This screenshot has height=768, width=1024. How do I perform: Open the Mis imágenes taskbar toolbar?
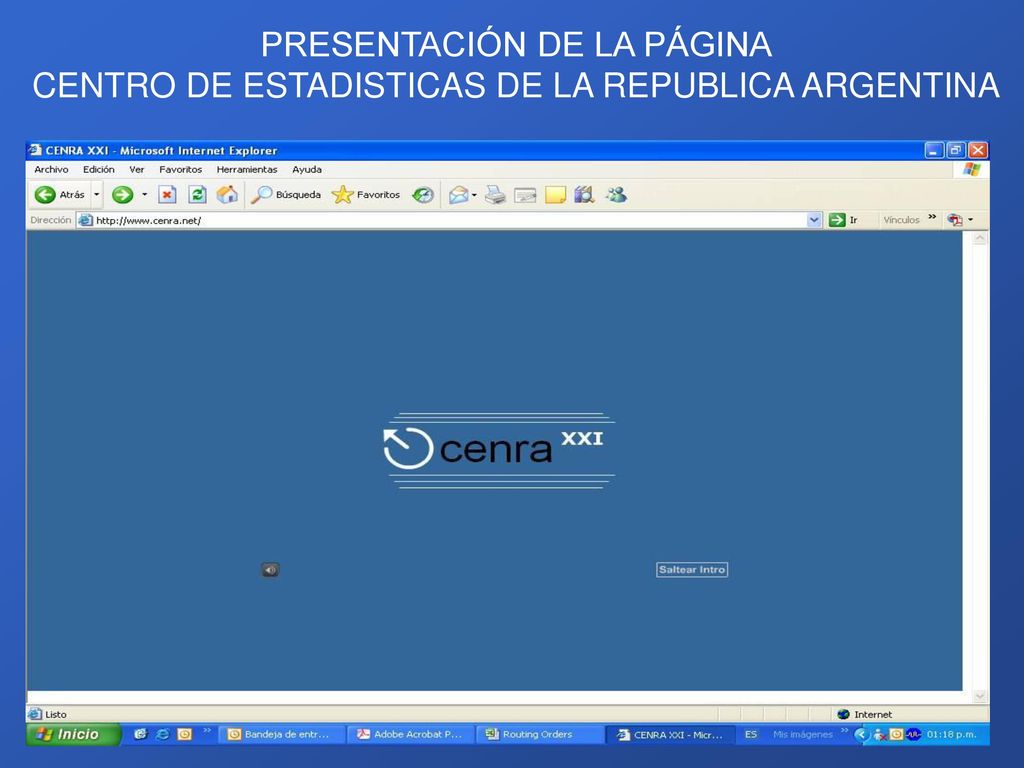[x=803, y=735]
